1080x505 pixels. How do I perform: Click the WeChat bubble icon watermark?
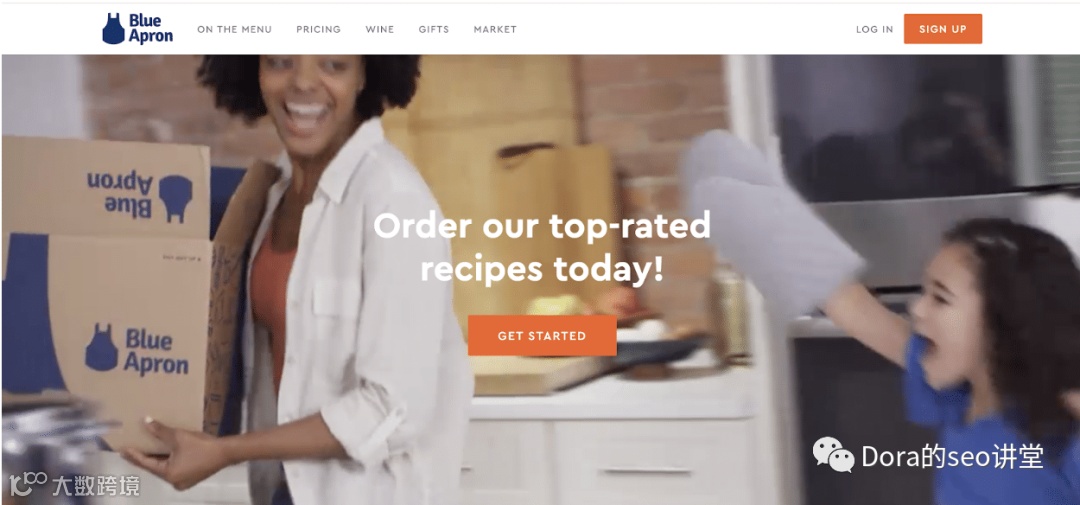[833, 455]
